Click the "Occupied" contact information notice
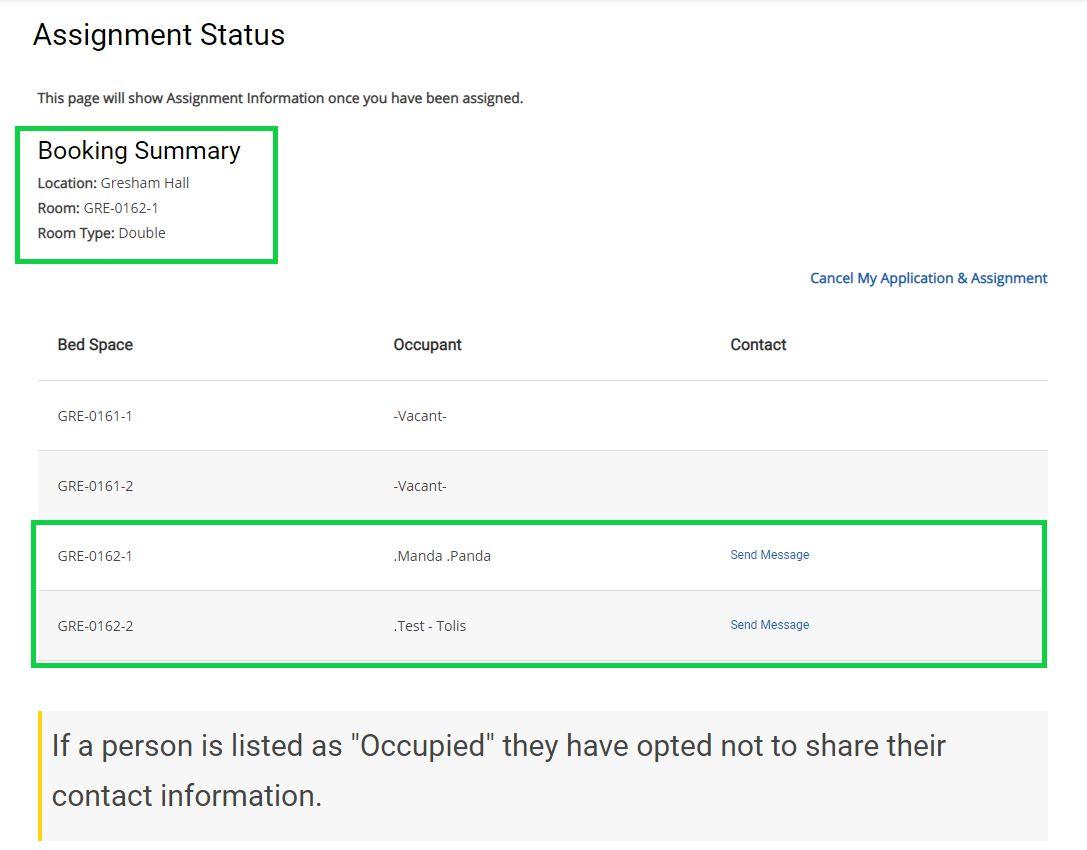1087x850 pixels. [498, 770]
